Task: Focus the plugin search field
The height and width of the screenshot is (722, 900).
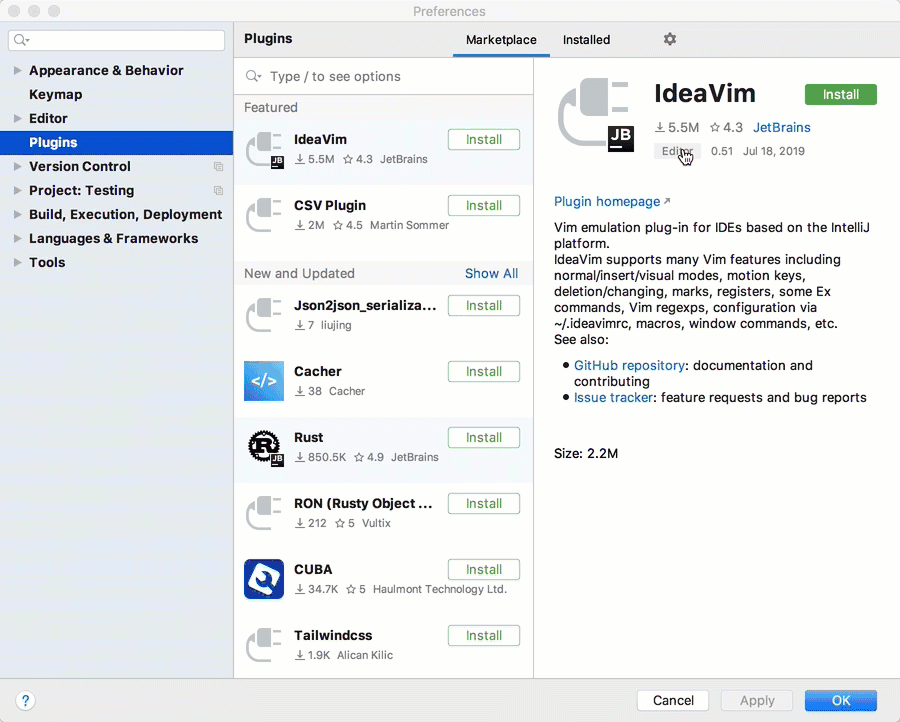Action: (x=390, y=76)
